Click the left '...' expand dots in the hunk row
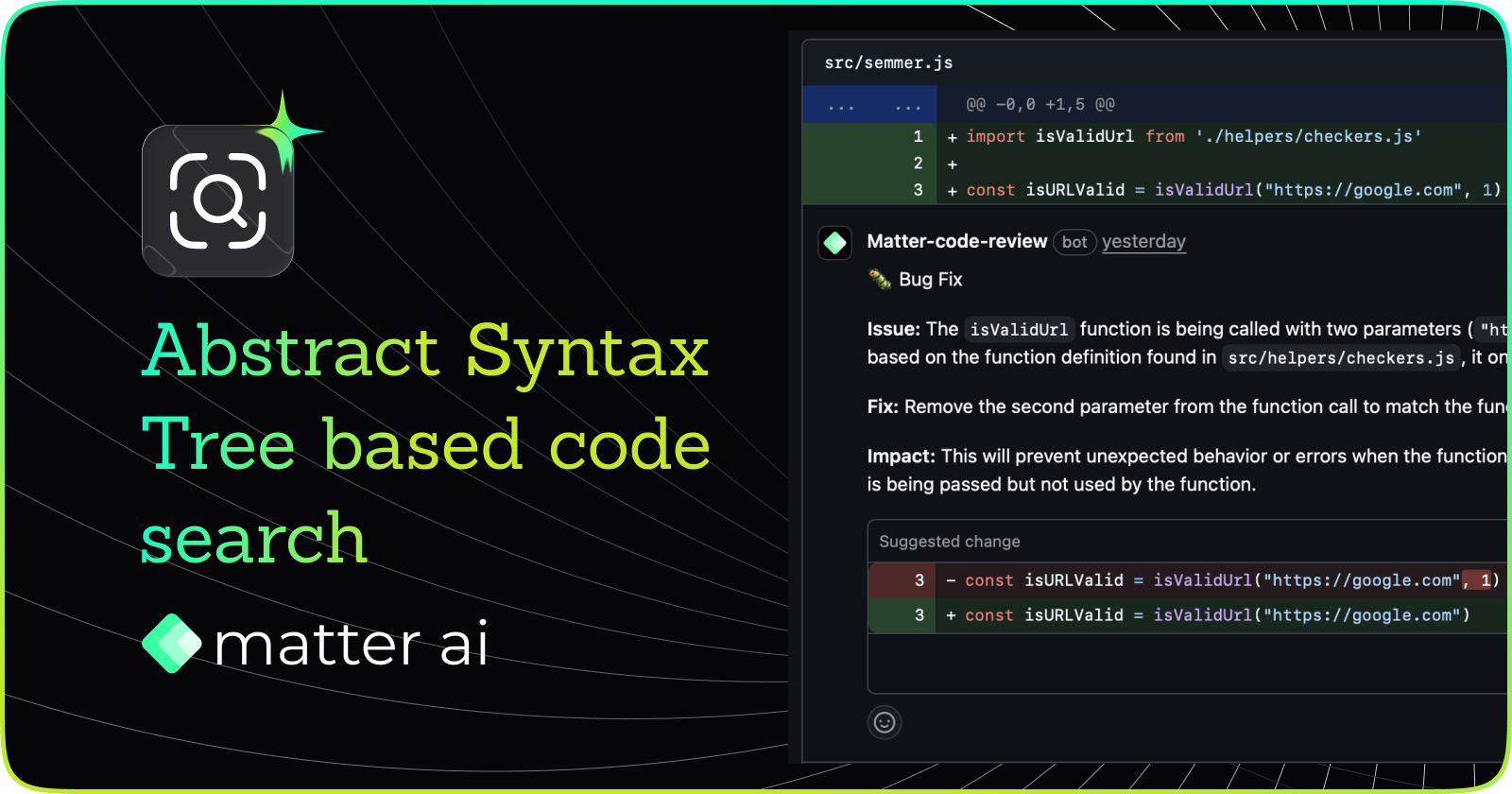1512x794 pixels. pyautogui.click(x=841, y=105)
